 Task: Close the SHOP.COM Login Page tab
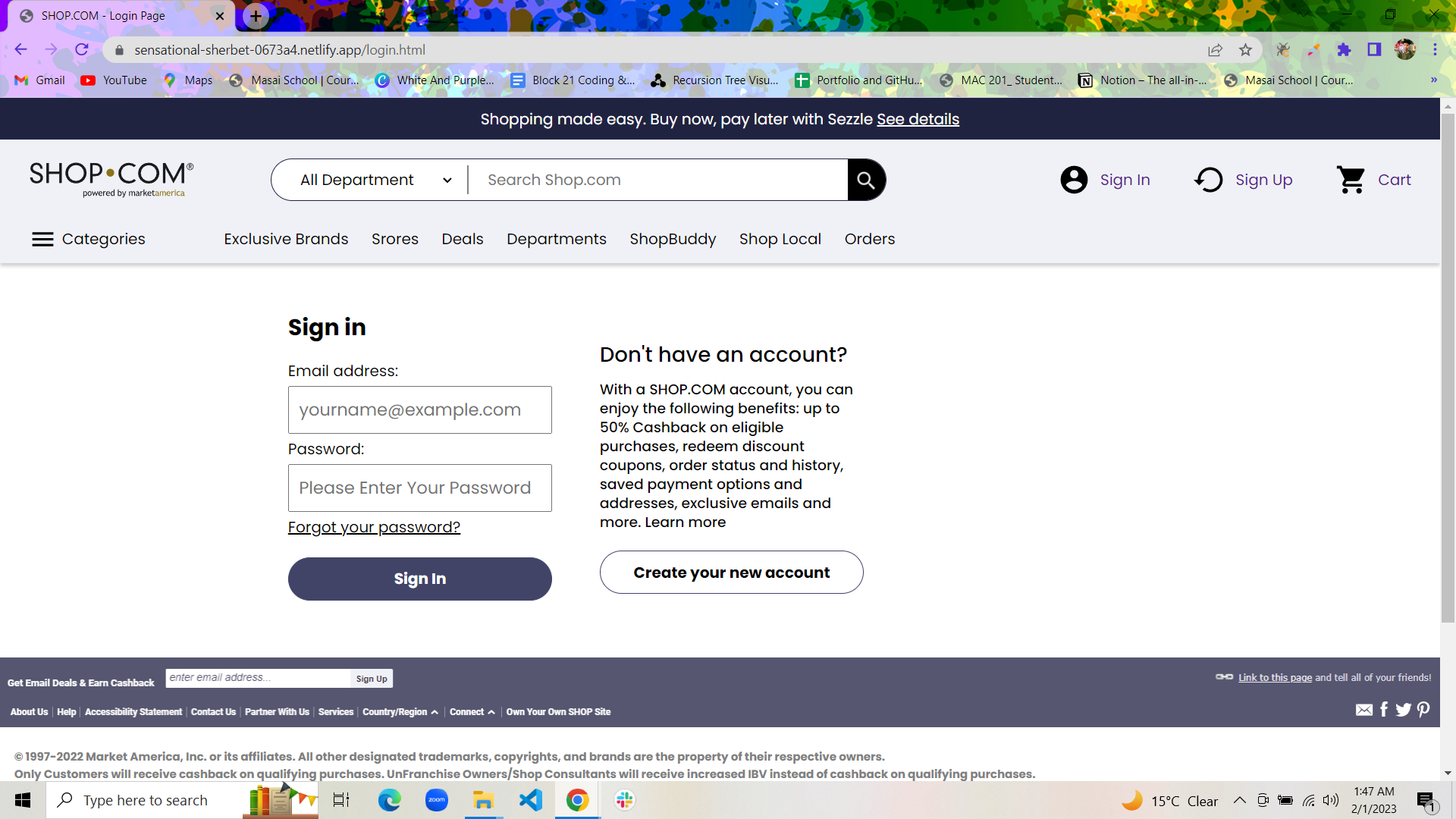pos(220,16)
